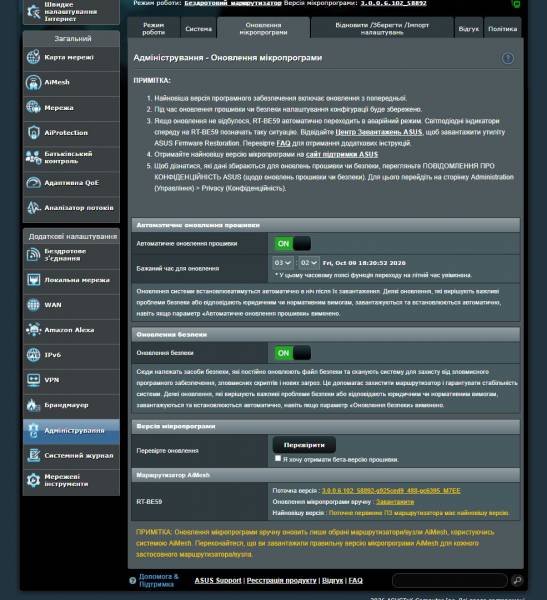Switch off the security update toggle
The height and width of the screenshot is (600, 547).
(292, 353)
